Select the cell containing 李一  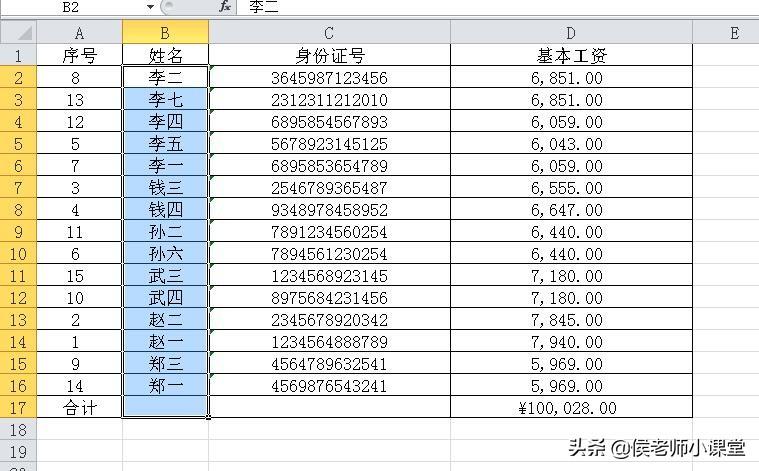click(165, 166)
